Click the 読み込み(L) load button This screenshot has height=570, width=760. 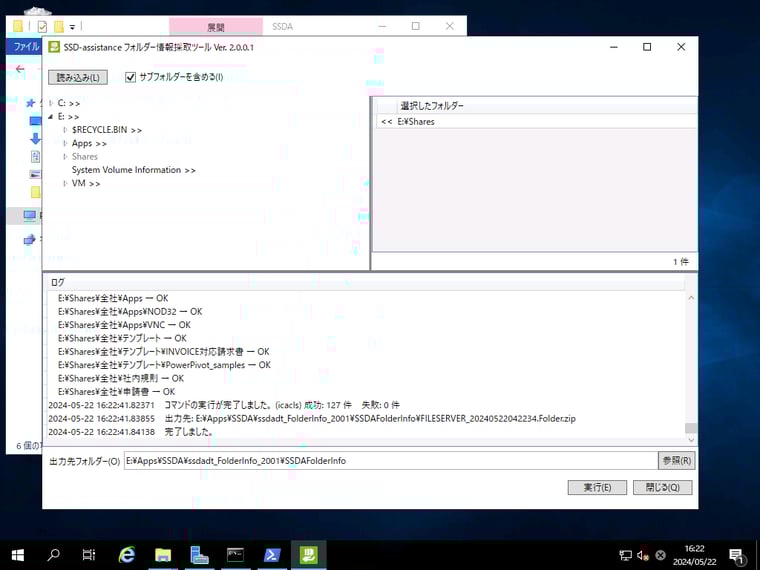click(78, 77)
